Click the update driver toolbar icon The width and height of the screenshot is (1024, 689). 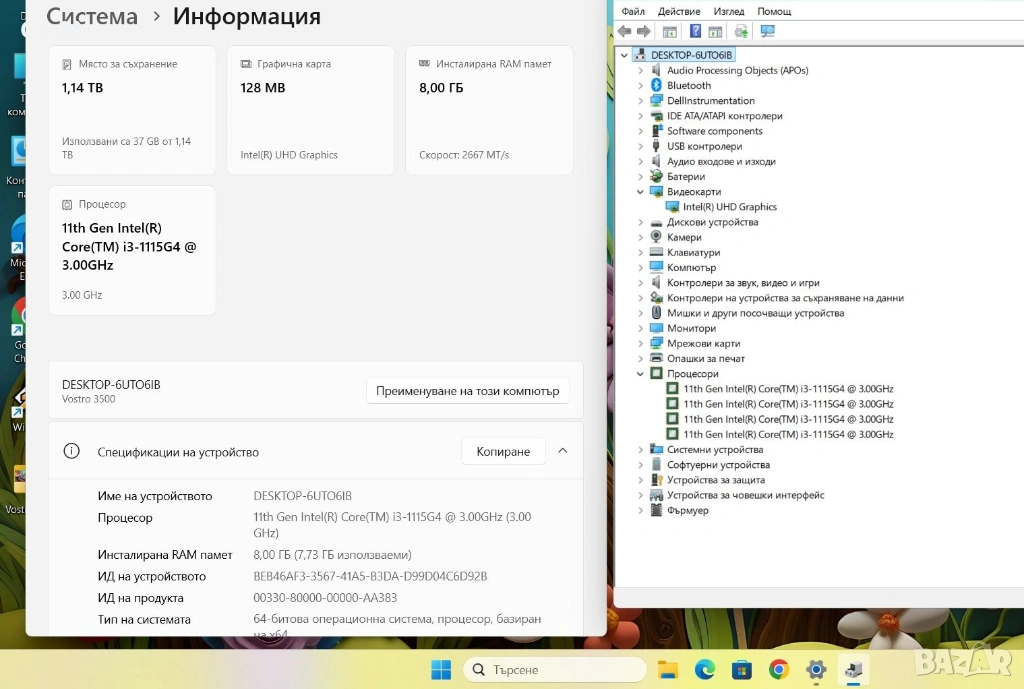pos(741,32)
